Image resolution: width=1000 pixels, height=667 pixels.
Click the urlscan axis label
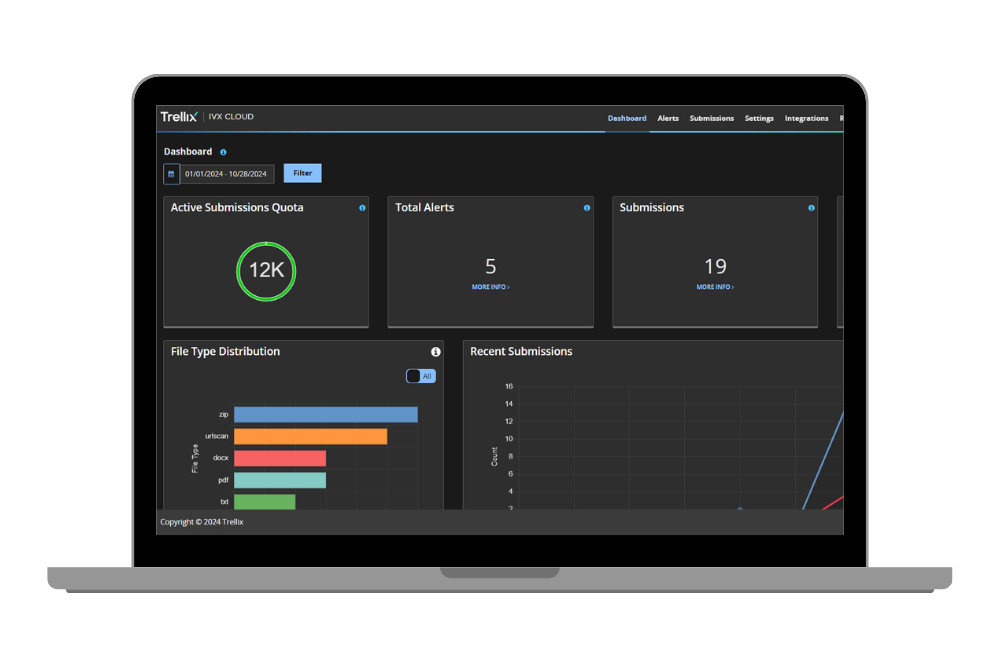click(217, 436)
